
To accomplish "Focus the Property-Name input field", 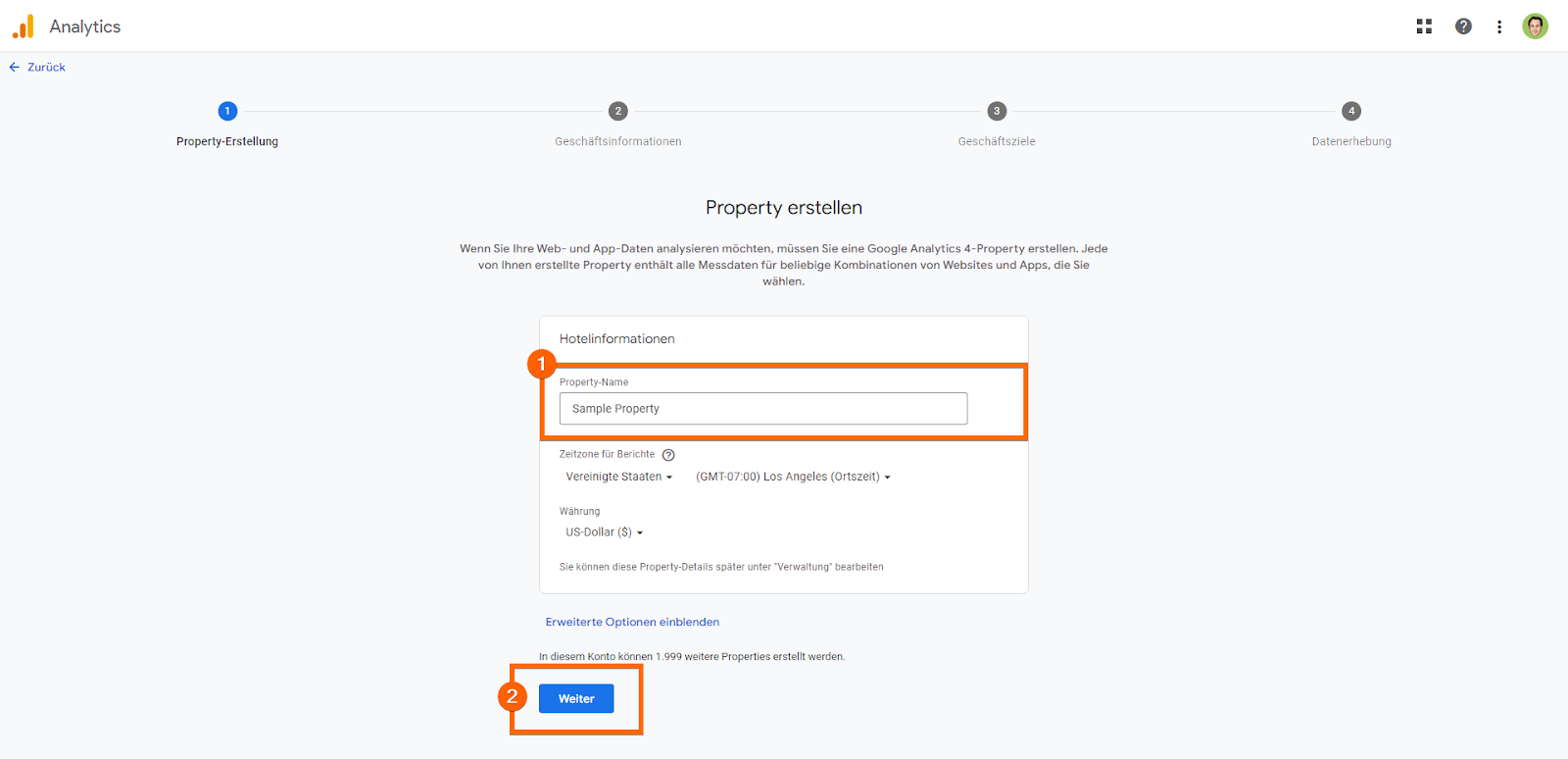I will click(x=762, y=409).
